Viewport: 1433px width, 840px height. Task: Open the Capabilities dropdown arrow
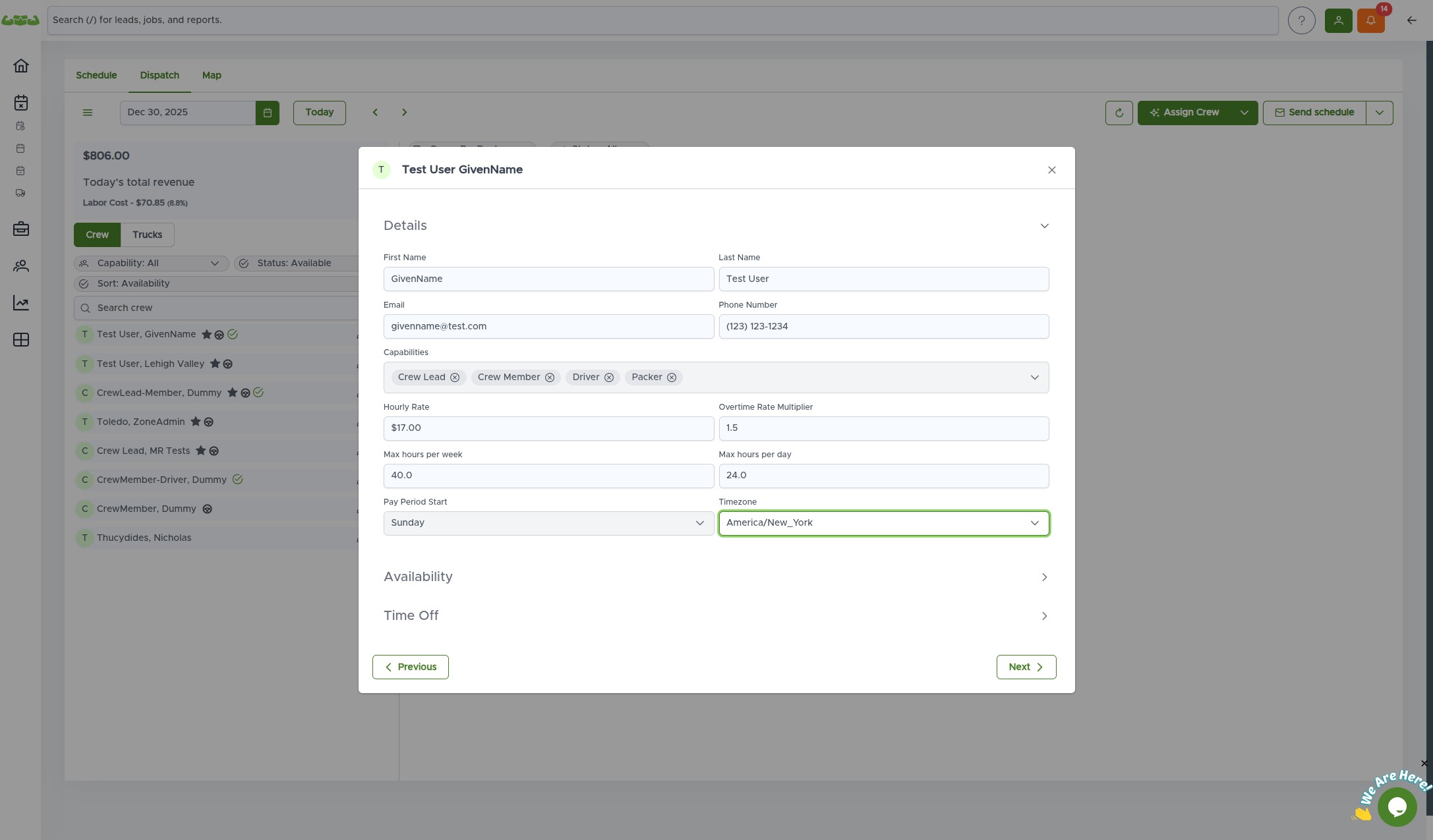(1034, 378)
